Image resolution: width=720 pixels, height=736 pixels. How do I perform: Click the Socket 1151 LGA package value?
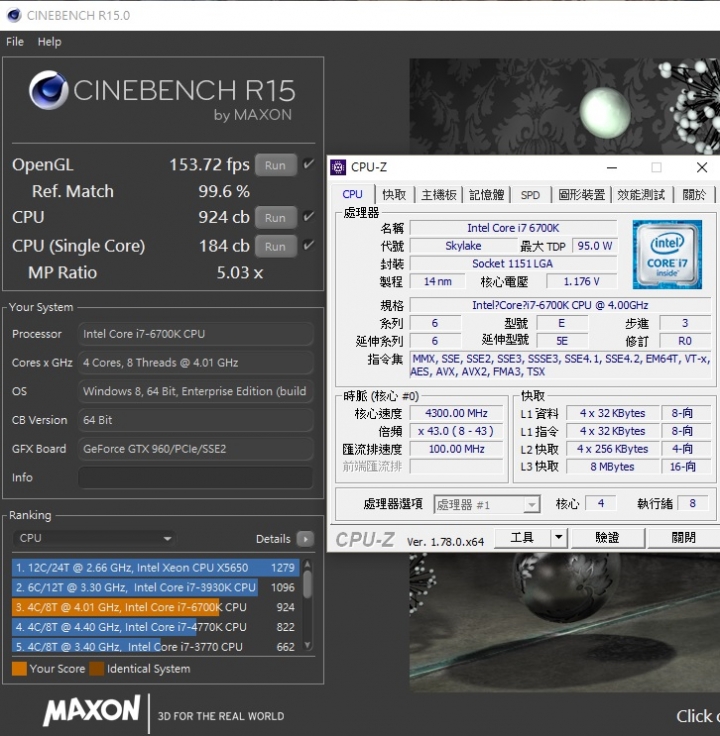click(x=513, y=264)
